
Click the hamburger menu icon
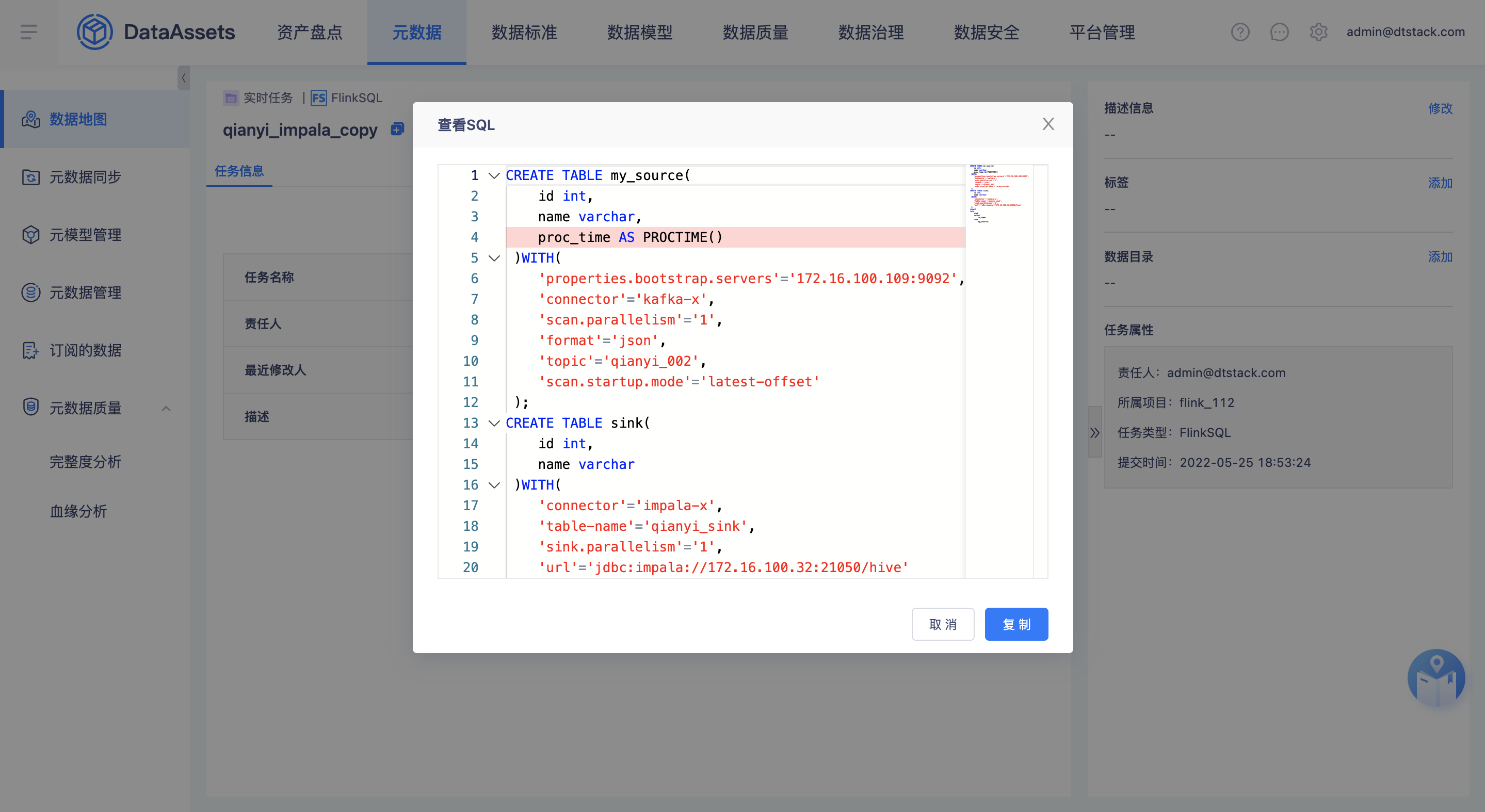tap(29, 33)
